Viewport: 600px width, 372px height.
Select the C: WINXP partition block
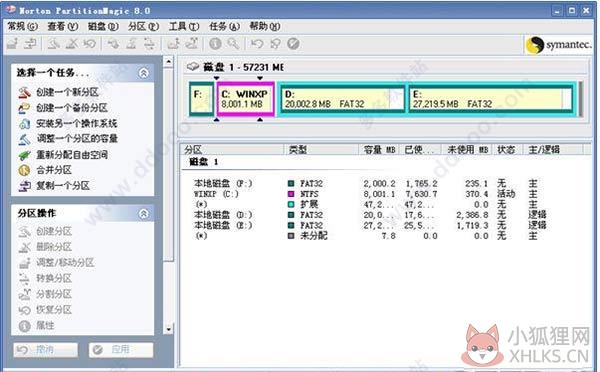[246, 99]
